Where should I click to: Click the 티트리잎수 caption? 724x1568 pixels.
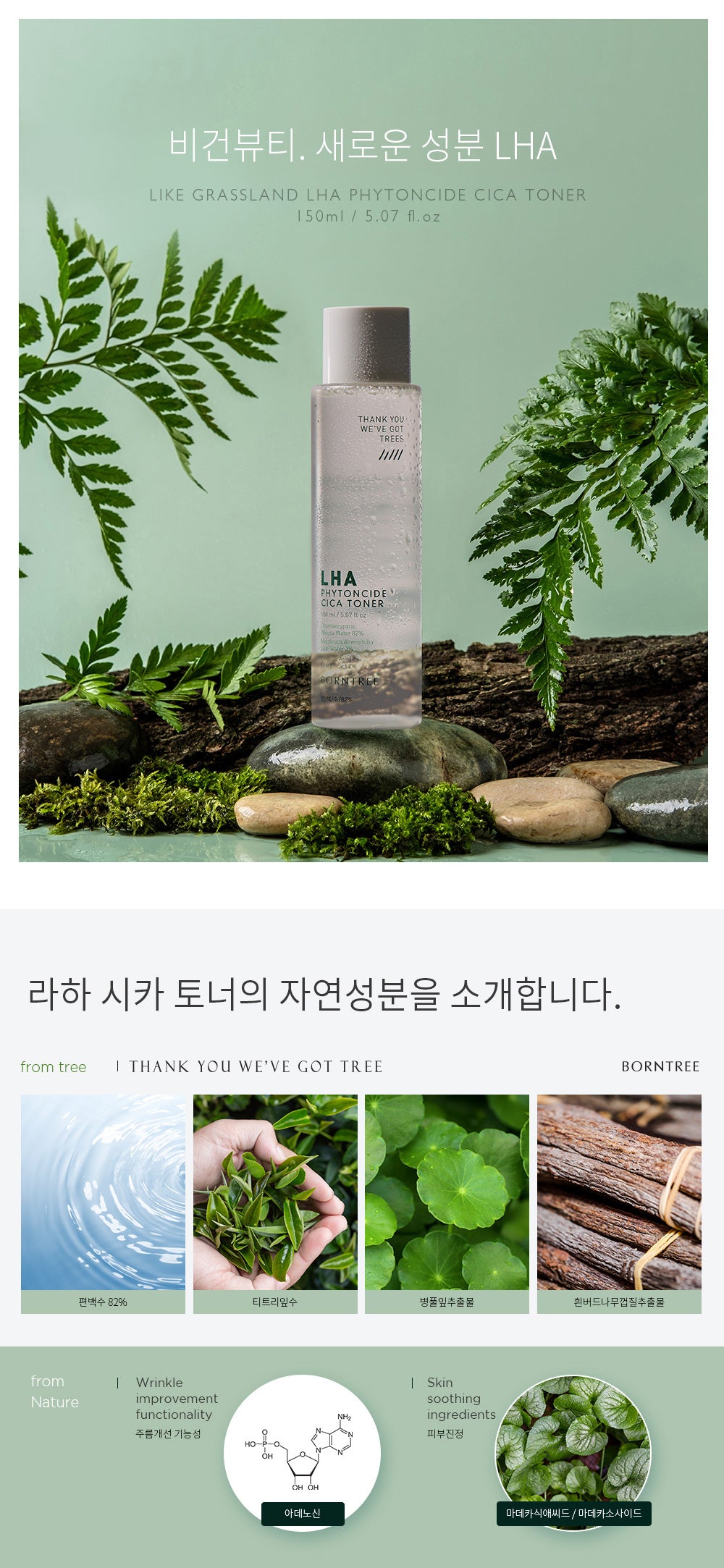click(275, 1302)
